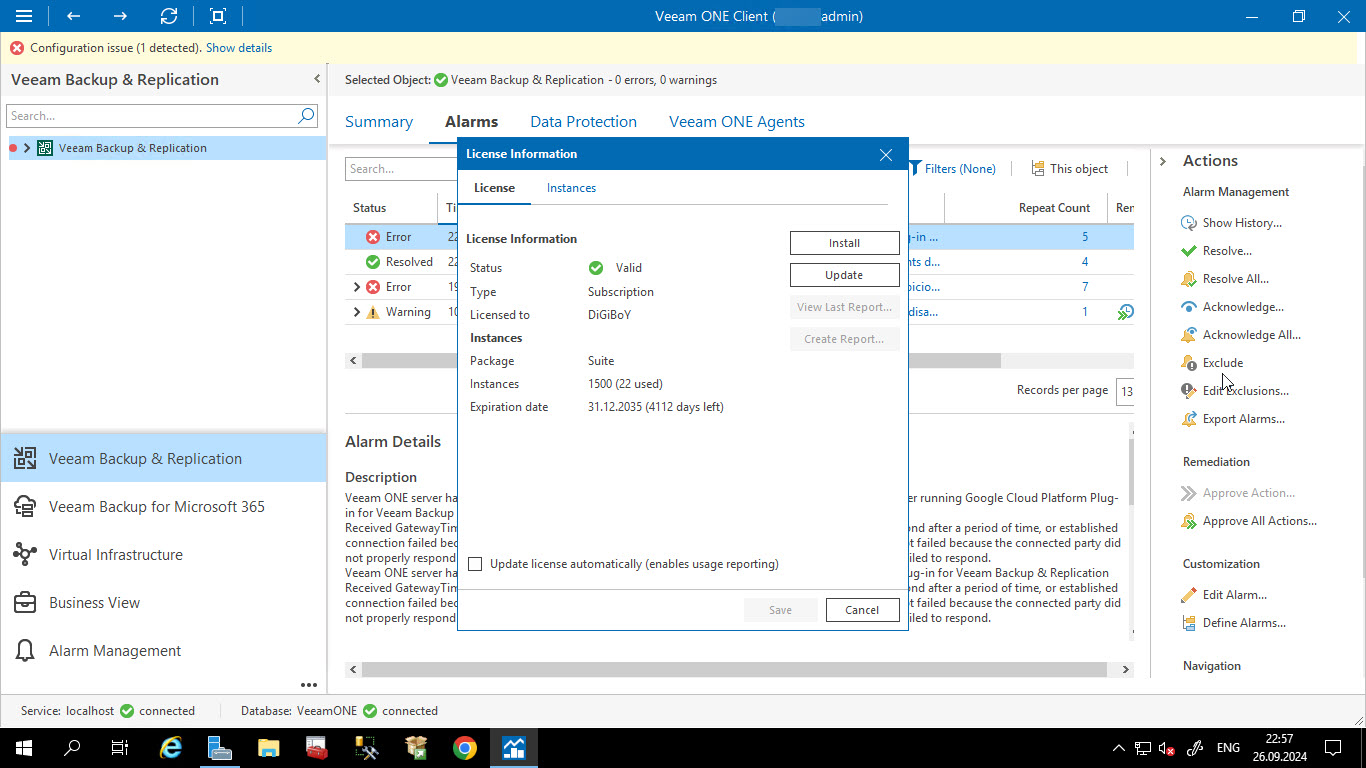Open Google Chrome from the taskbar
This screenshot has width=1366, height=768.
[464, 747]
